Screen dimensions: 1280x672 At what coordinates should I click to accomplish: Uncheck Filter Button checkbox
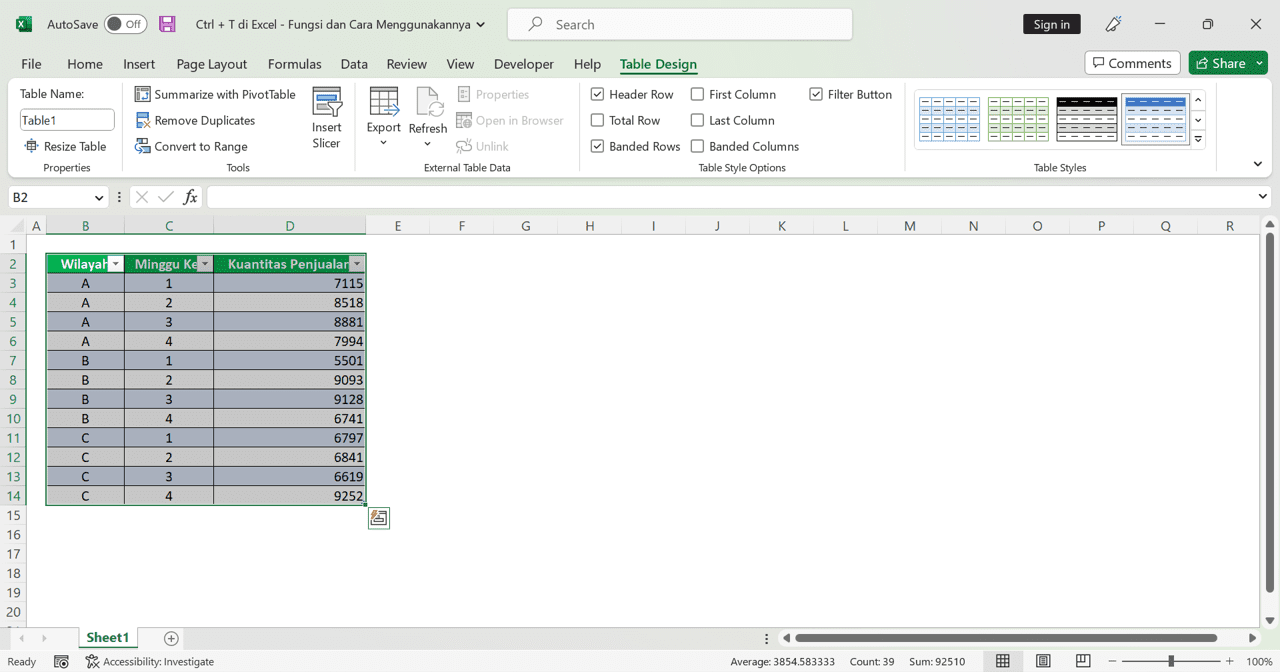point(816,94)
